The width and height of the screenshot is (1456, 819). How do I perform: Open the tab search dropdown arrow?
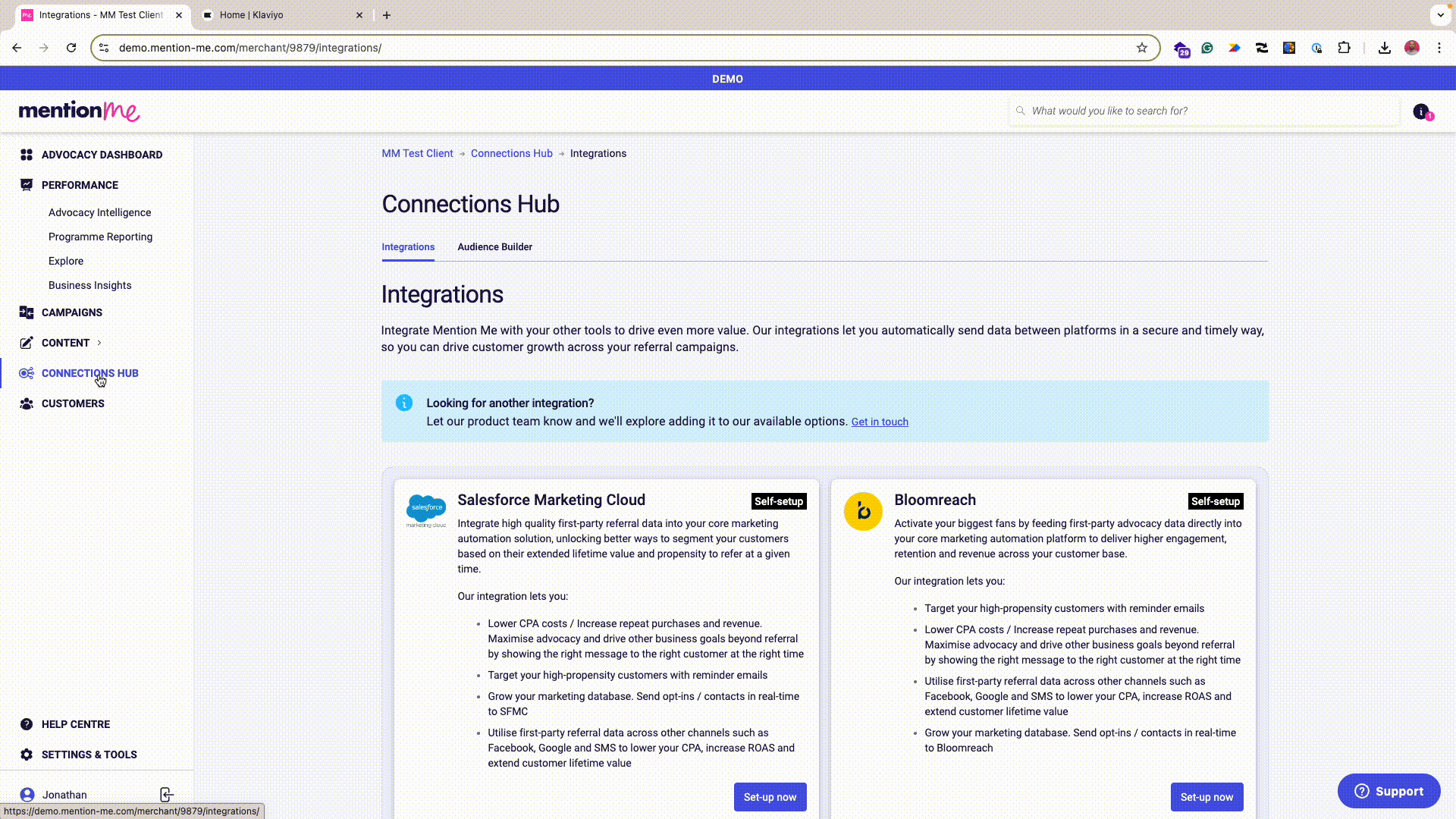pos(1441,14)
